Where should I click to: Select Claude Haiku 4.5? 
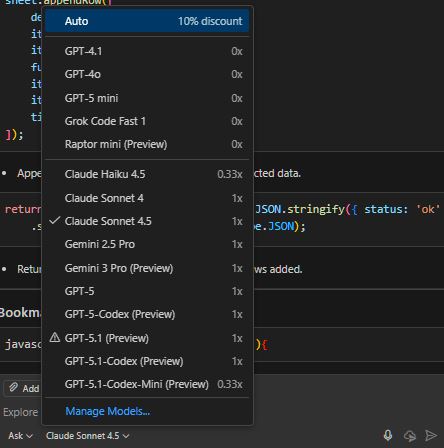pos(147,174)
